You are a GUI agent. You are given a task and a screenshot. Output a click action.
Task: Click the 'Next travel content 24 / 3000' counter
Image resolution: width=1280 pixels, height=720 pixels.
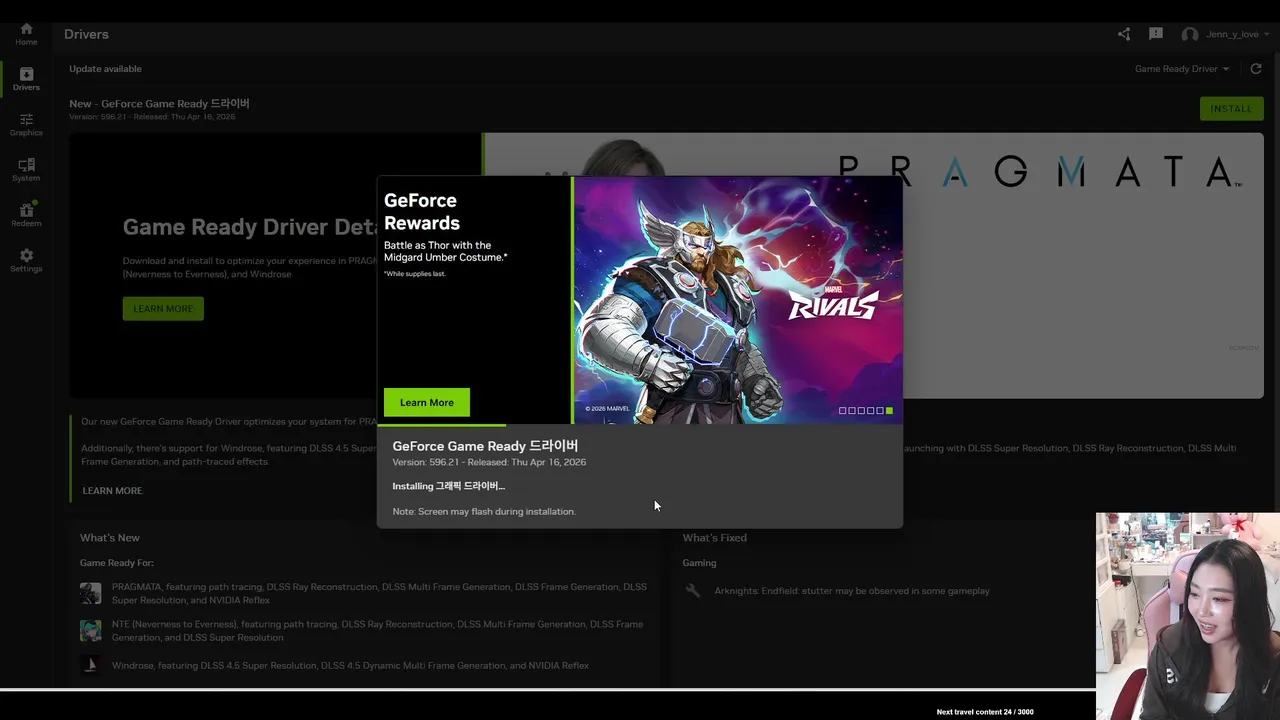pos(985,712)
